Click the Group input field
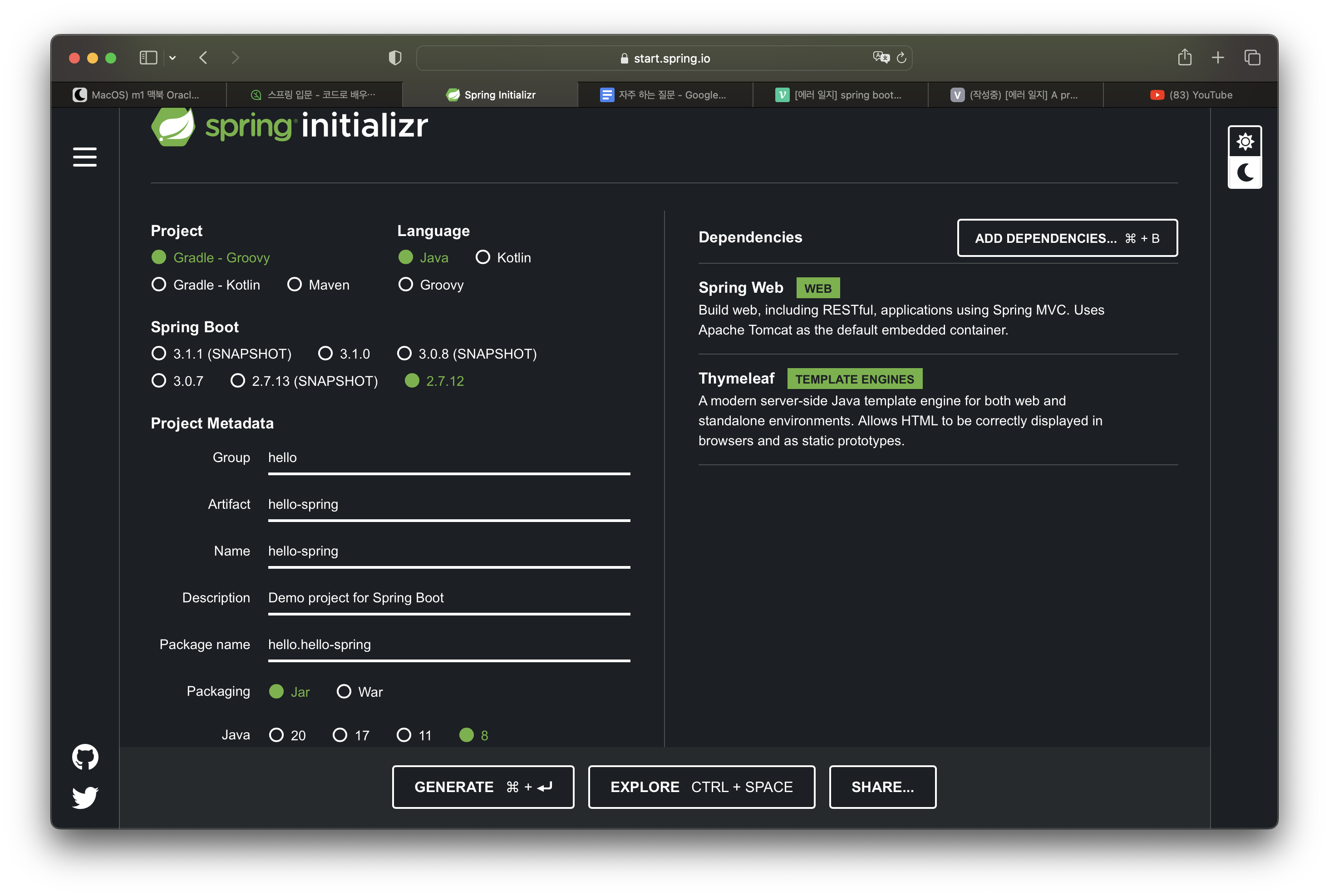This screenshot has height=896, width=1329. [449, 458]
